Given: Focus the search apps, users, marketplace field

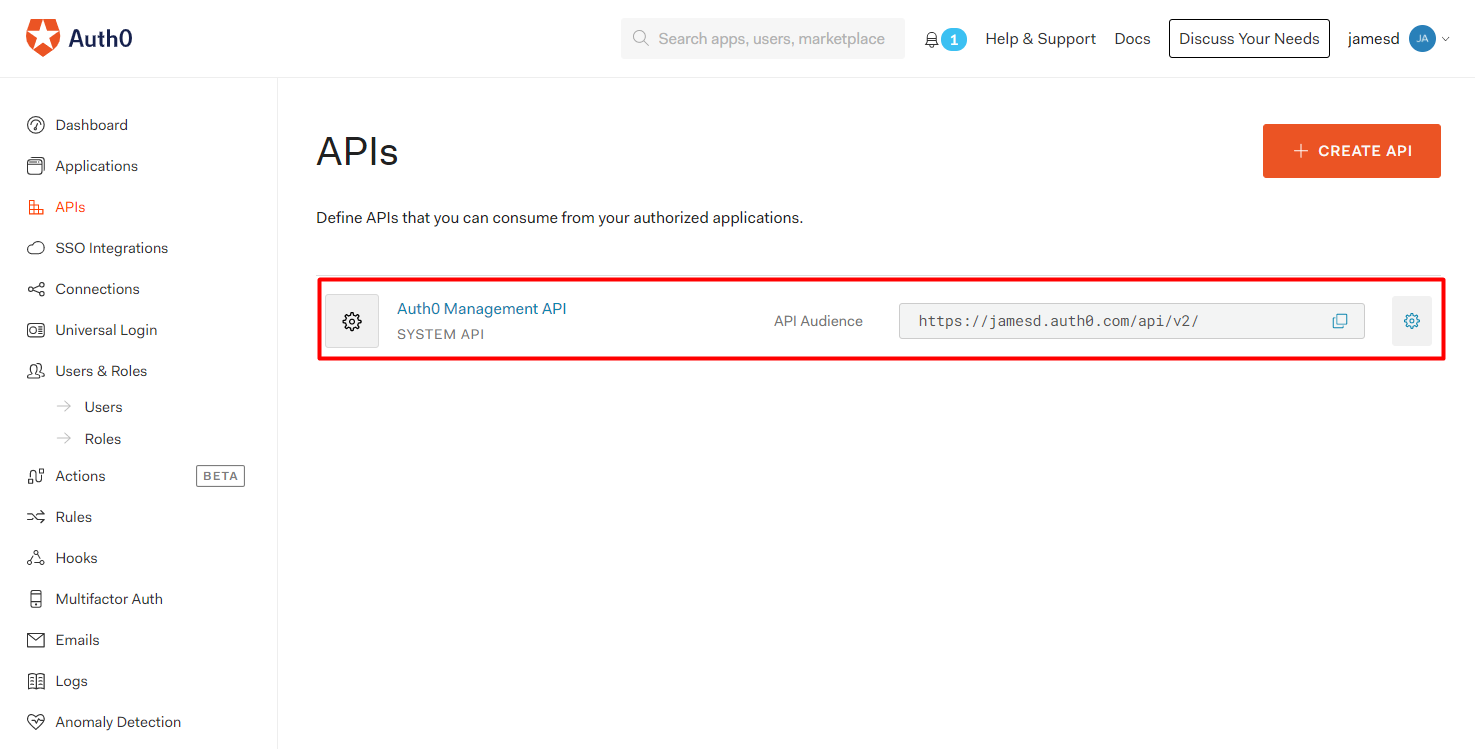Looking at the screenshot, I should (763, 38).
